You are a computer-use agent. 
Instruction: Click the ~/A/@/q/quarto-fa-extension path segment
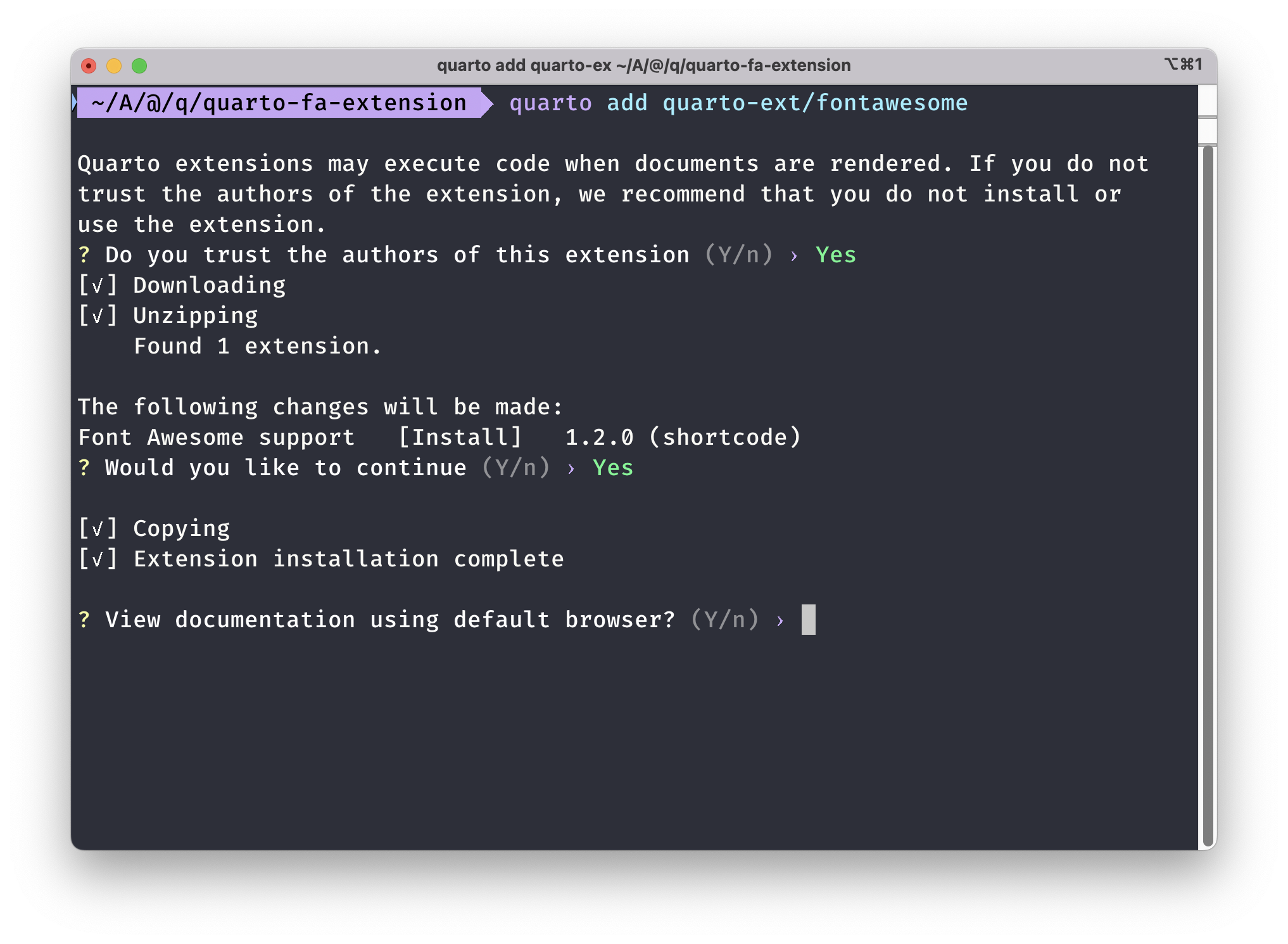(279, 103)
